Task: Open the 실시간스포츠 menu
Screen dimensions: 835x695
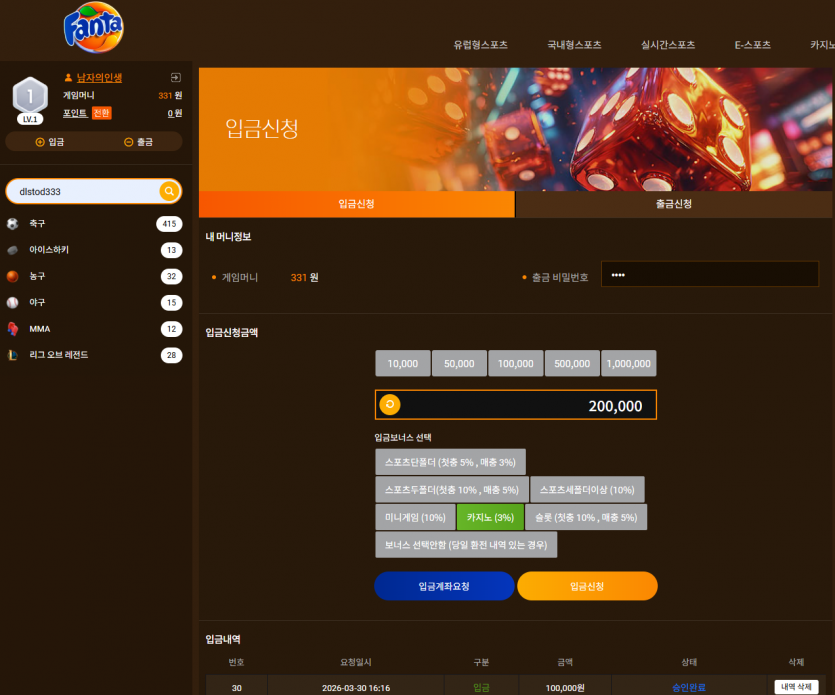Action: point(668,45)
